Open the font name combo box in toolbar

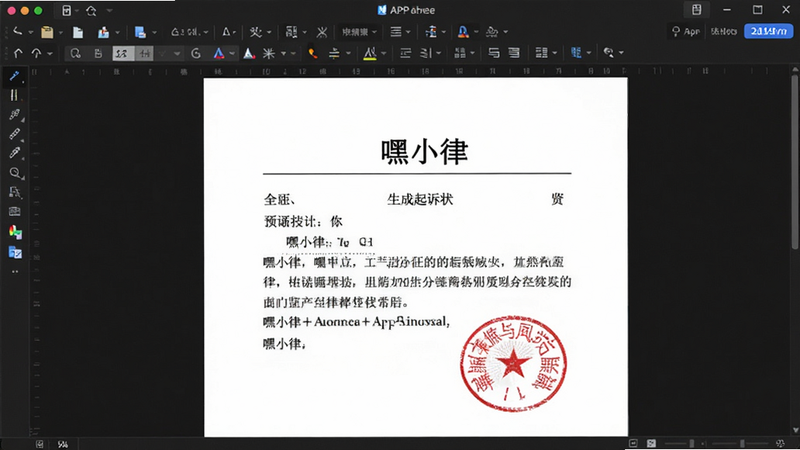pos(359,32)
